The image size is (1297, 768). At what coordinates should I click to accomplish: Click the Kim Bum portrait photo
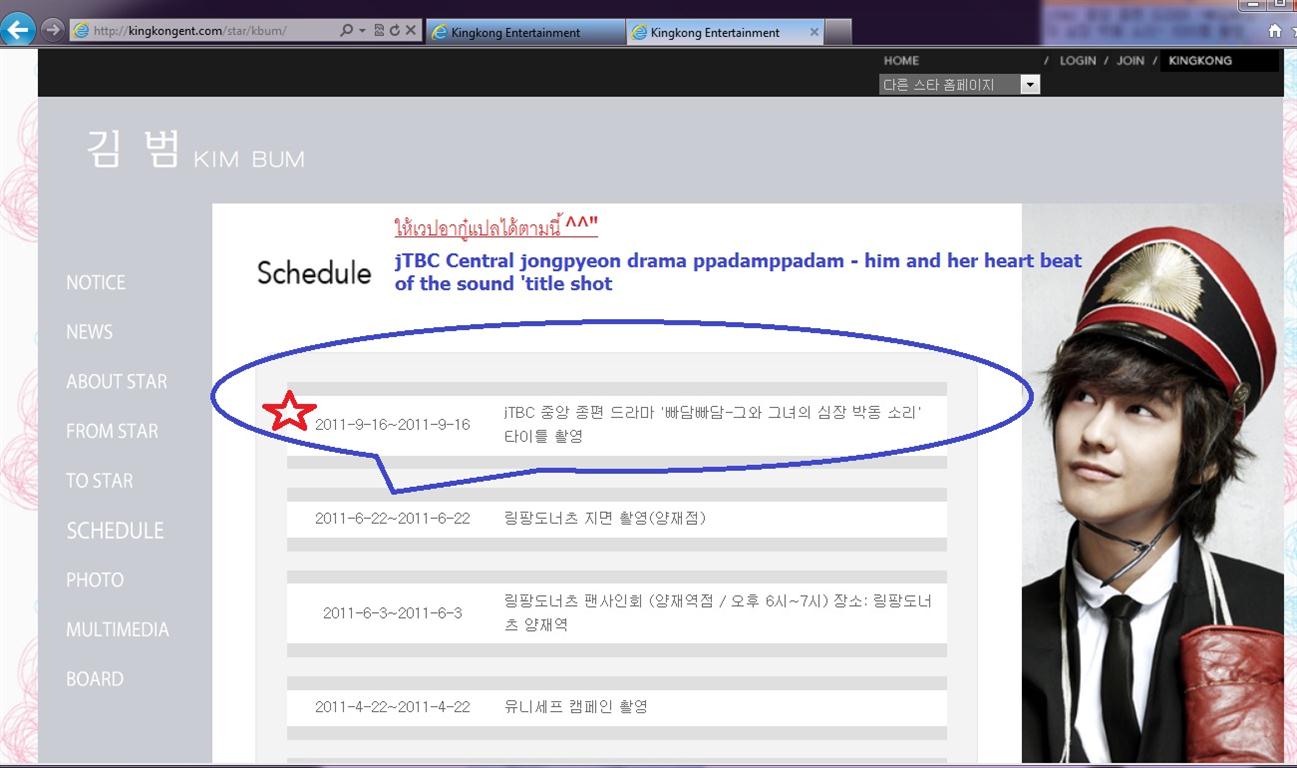(1152, 484)
